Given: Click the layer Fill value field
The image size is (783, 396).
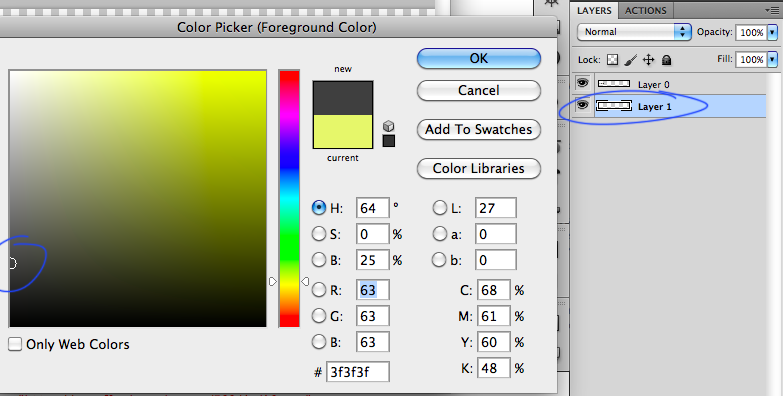Looking at the screenshot, I should click(752, 59).
